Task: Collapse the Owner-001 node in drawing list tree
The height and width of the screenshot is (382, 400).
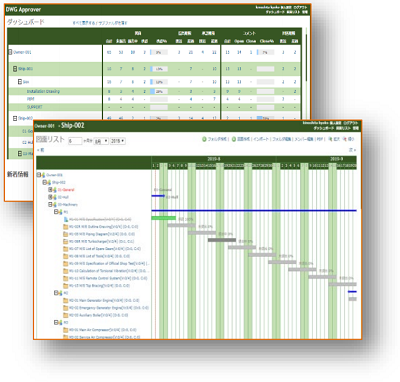Action: [x=39, y=175]
